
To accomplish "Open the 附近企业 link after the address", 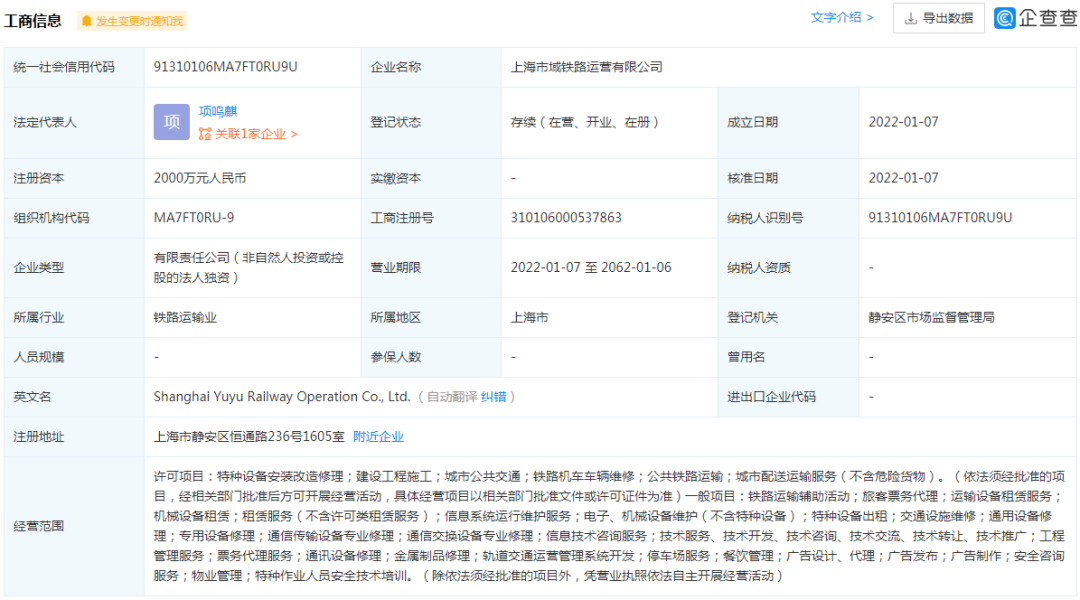I will coord(378,437).
